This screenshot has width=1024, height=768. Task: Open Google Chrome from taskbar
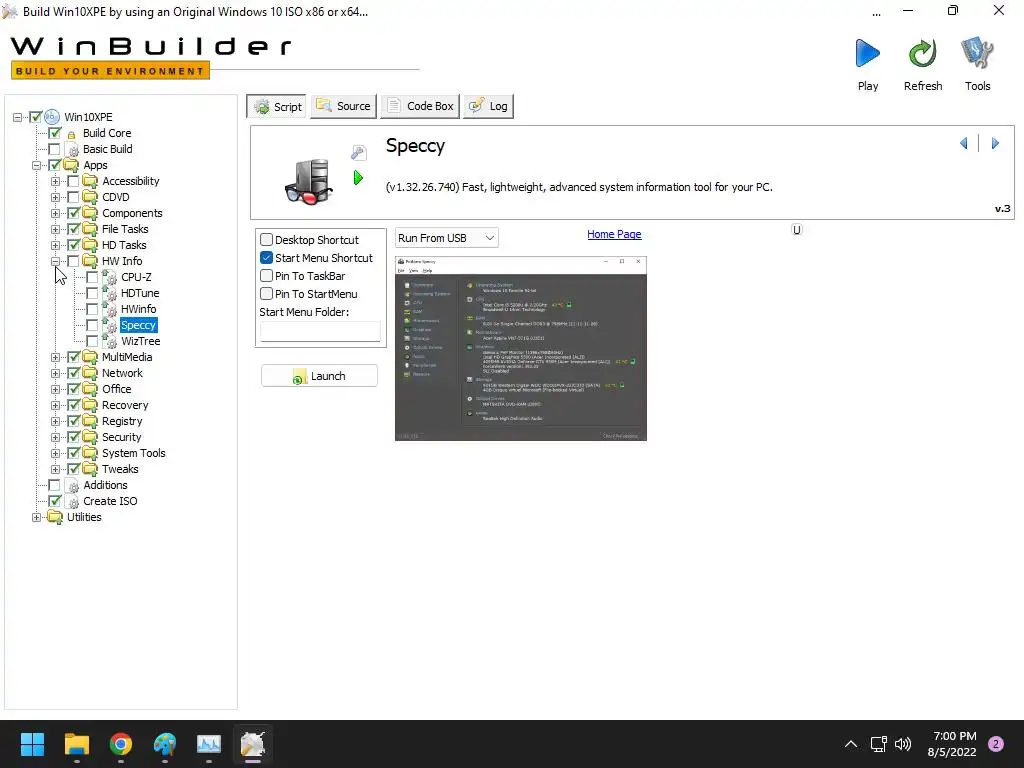tap(121, 744)
